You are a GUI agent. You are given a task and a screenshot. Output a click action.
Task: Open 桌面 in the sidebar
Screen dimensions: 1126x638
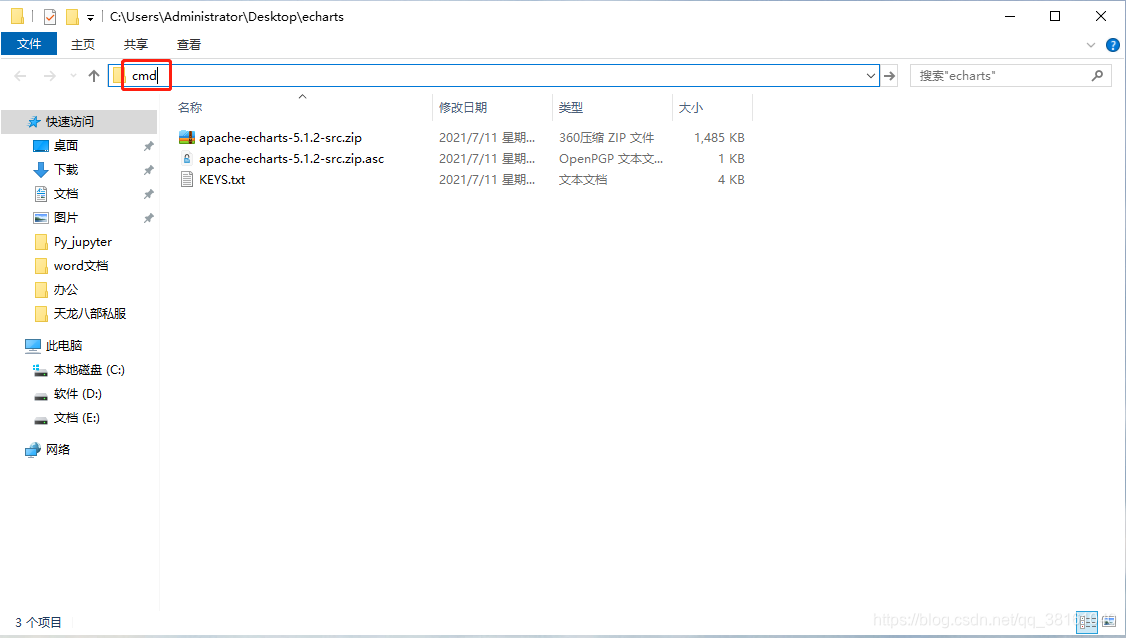(x=65, y=145)
